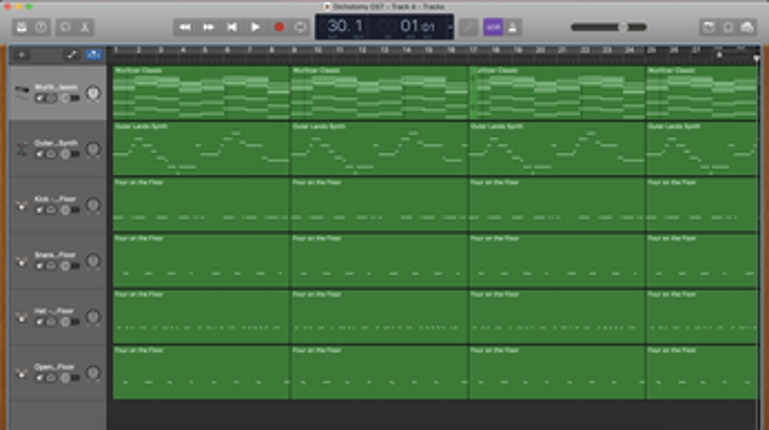The height and width of the screenshot is (430, 769).
Task: Select the first Four on the Floor kick region
Action: (x=201, y=205)
